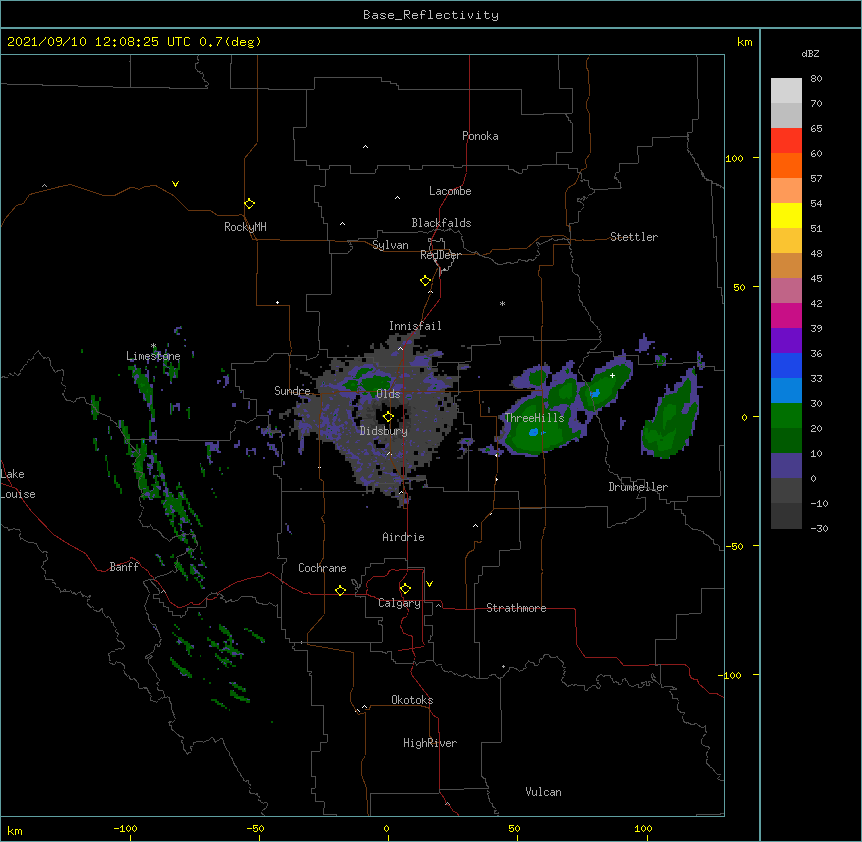Click the dBZ legend heading
This screenshot has width=862, height=842.
(810, 54)
